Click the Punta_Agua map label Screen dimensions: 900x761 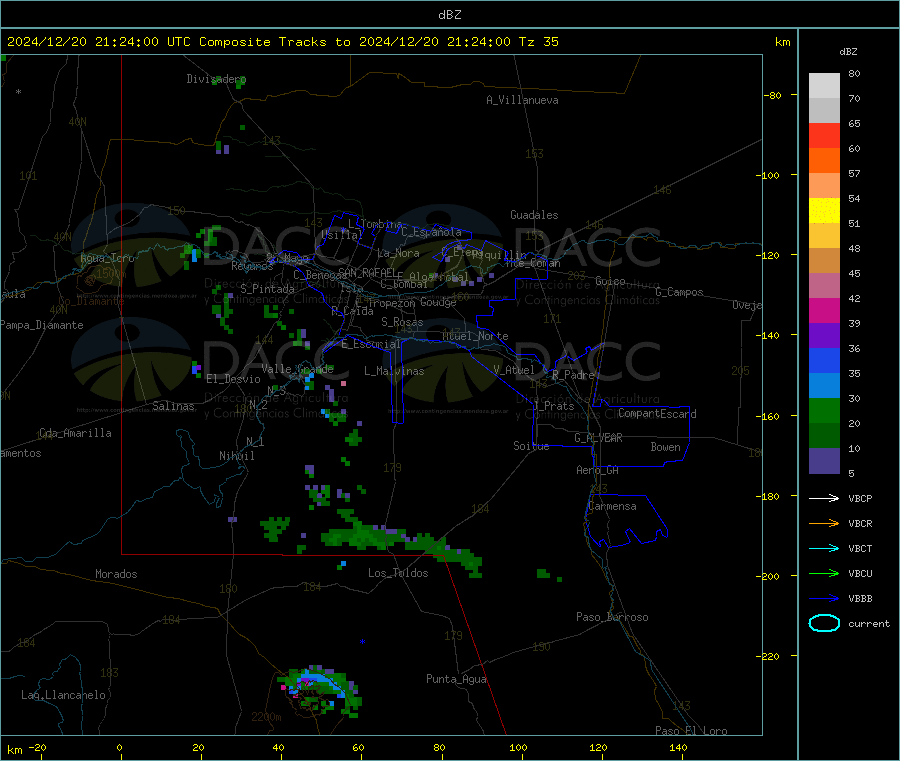[x=456, y=679]
